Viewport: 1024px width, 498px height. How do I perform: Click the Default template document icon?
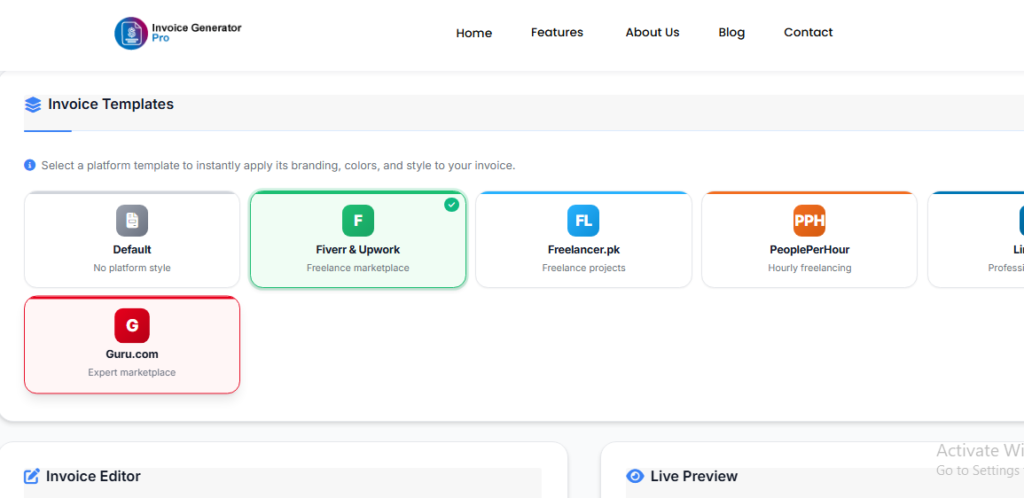(x=132, y=221)
